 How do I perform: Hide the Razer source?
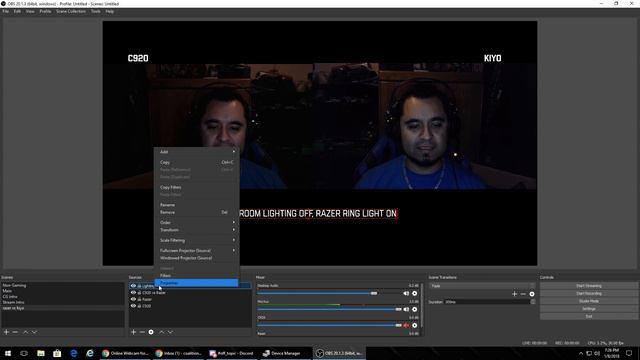click(133, 299)
